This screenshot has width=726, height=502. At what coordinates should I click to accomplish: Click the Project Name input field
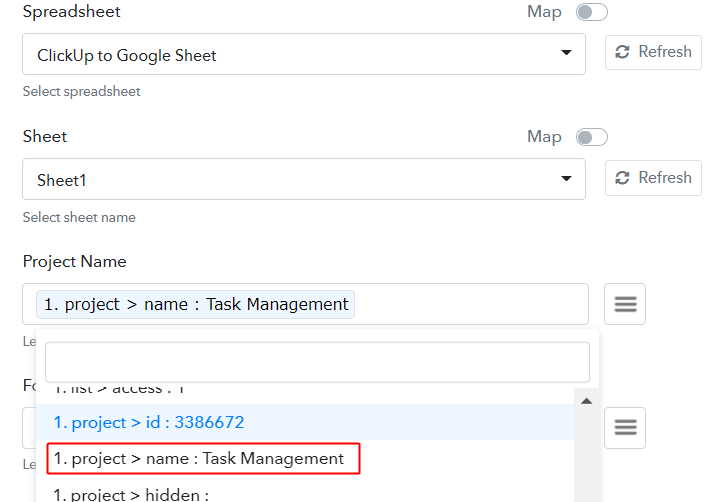306,304
